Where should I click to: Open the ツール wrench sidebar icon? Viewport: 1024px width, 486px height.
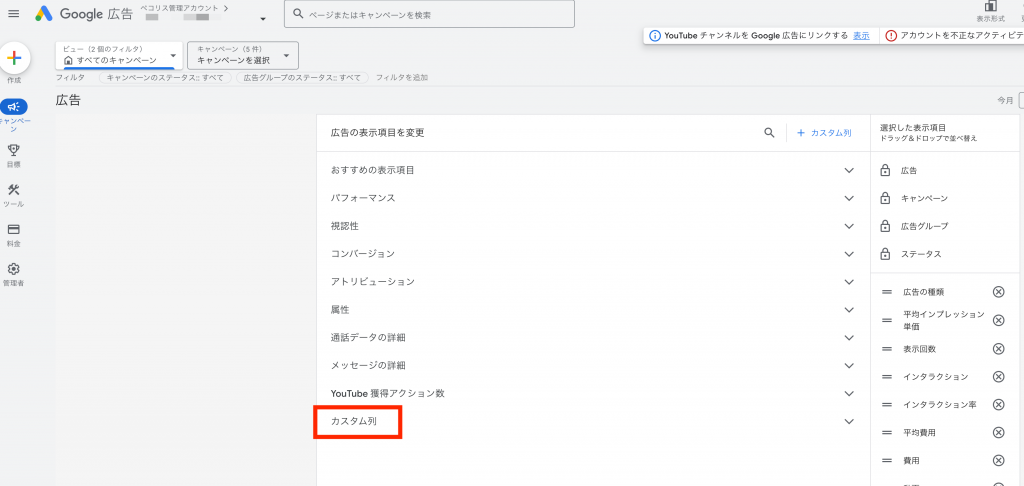(x=14, y=190)
